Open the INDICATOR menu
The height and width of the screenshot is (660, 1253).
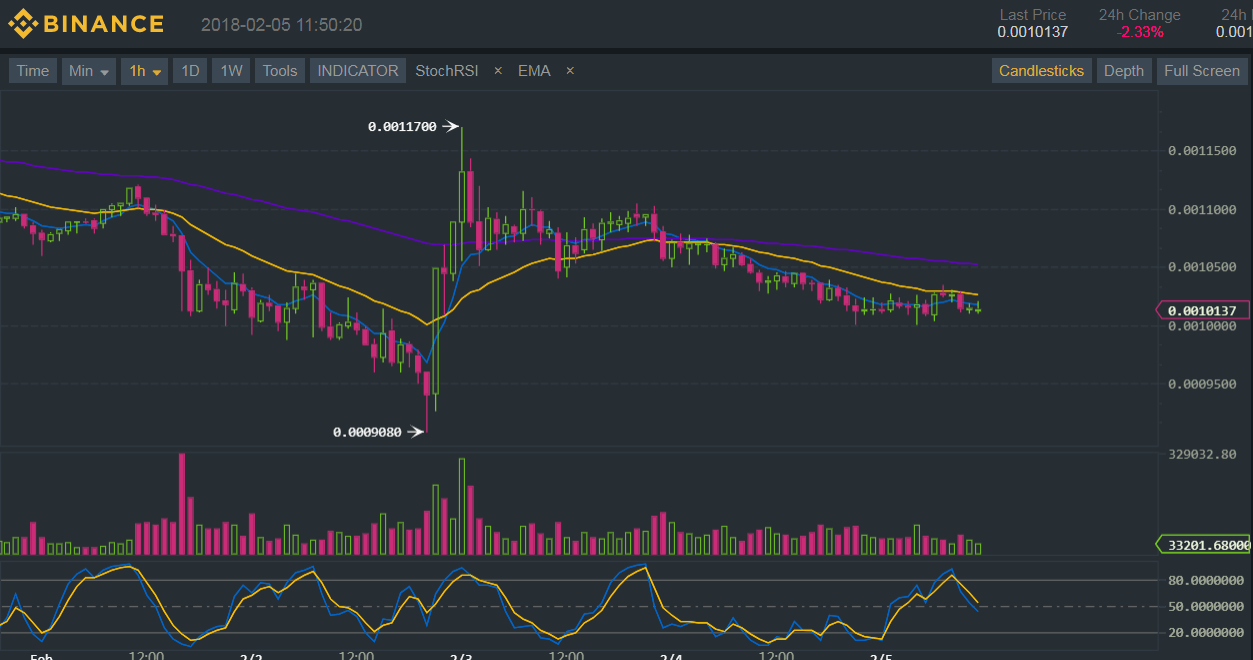coord(358,71)
